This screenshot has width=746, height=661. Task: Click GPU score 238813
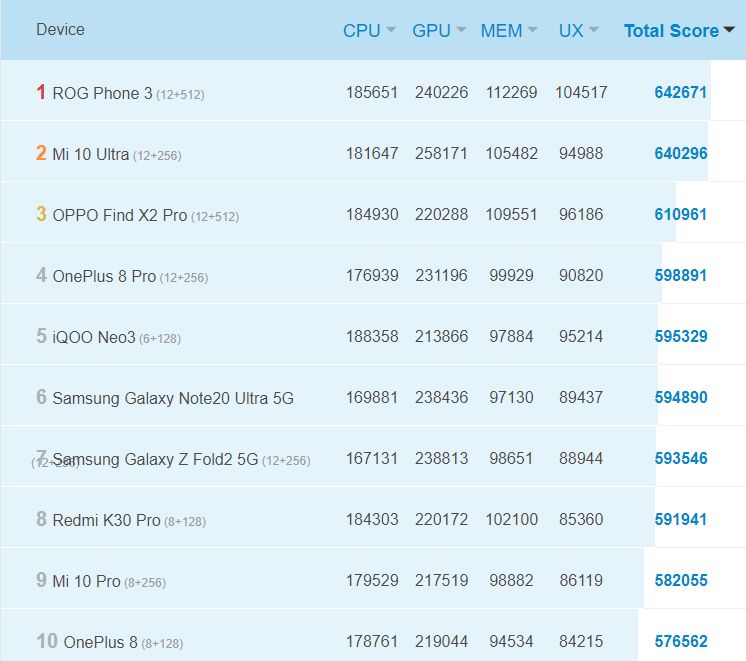pyautogui.click(x=442, y=458)
